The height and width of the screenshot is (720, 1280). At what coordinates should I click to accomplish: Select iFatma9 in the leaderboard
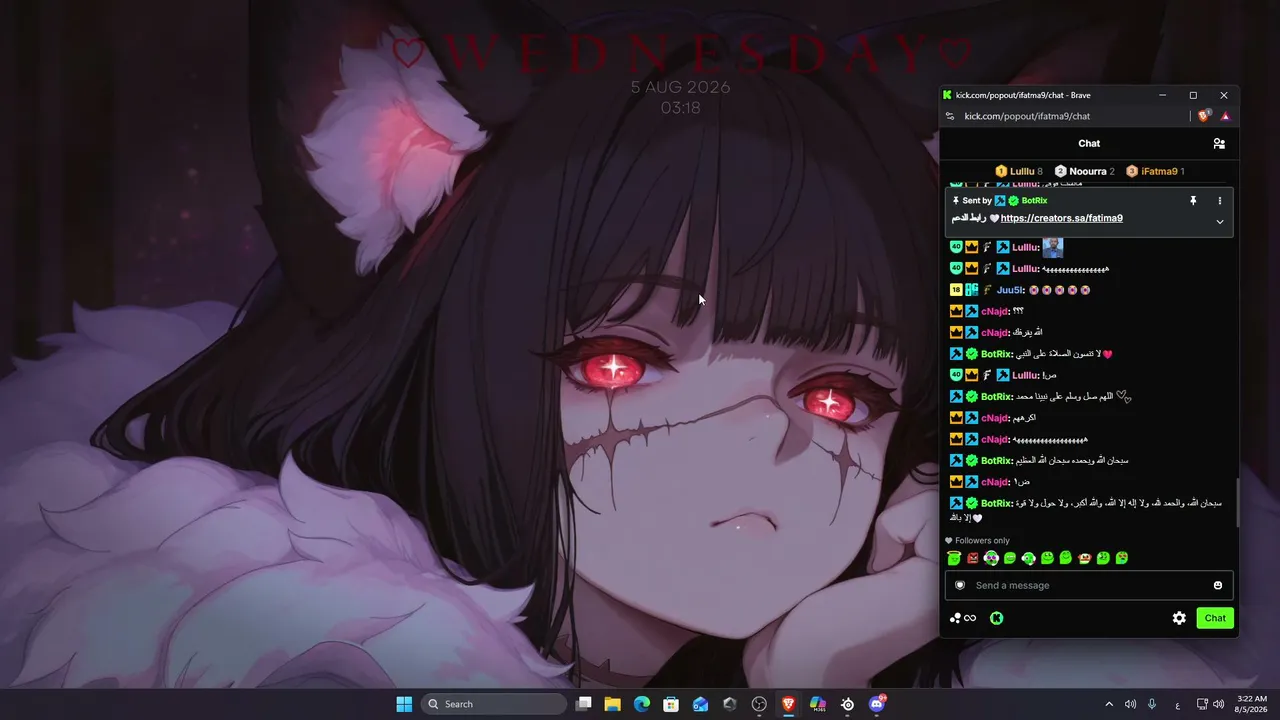[1155, 171]
